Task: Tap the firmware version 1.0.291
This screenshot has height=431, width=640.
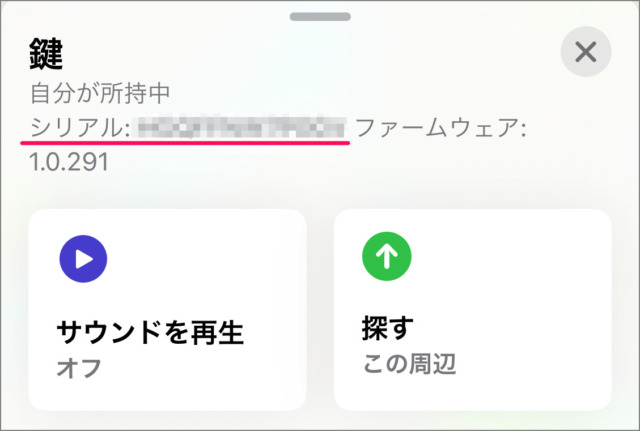Action: 69,162
